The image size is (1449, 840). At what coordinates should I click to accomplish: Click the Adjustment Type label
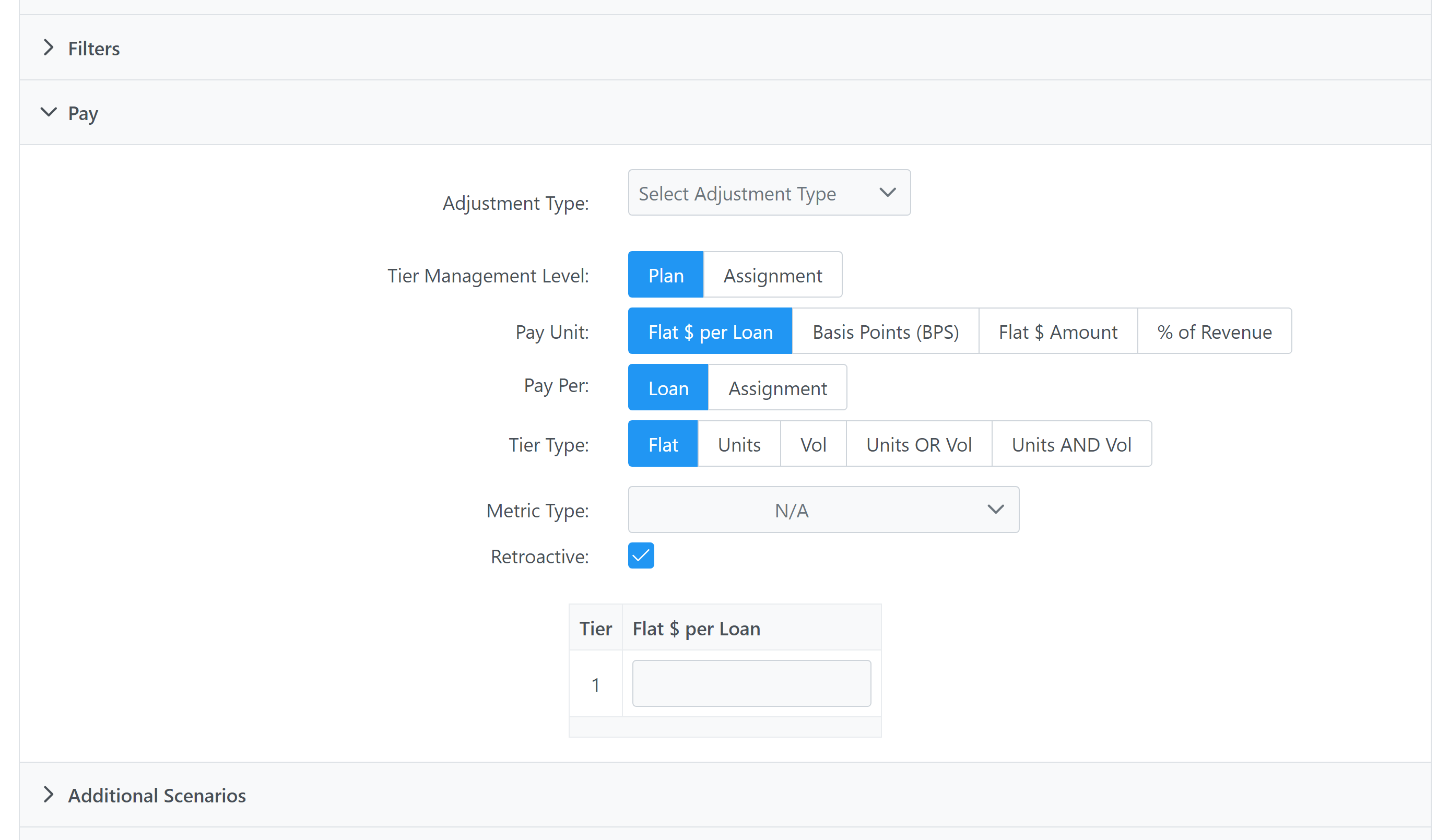point(515,203)
